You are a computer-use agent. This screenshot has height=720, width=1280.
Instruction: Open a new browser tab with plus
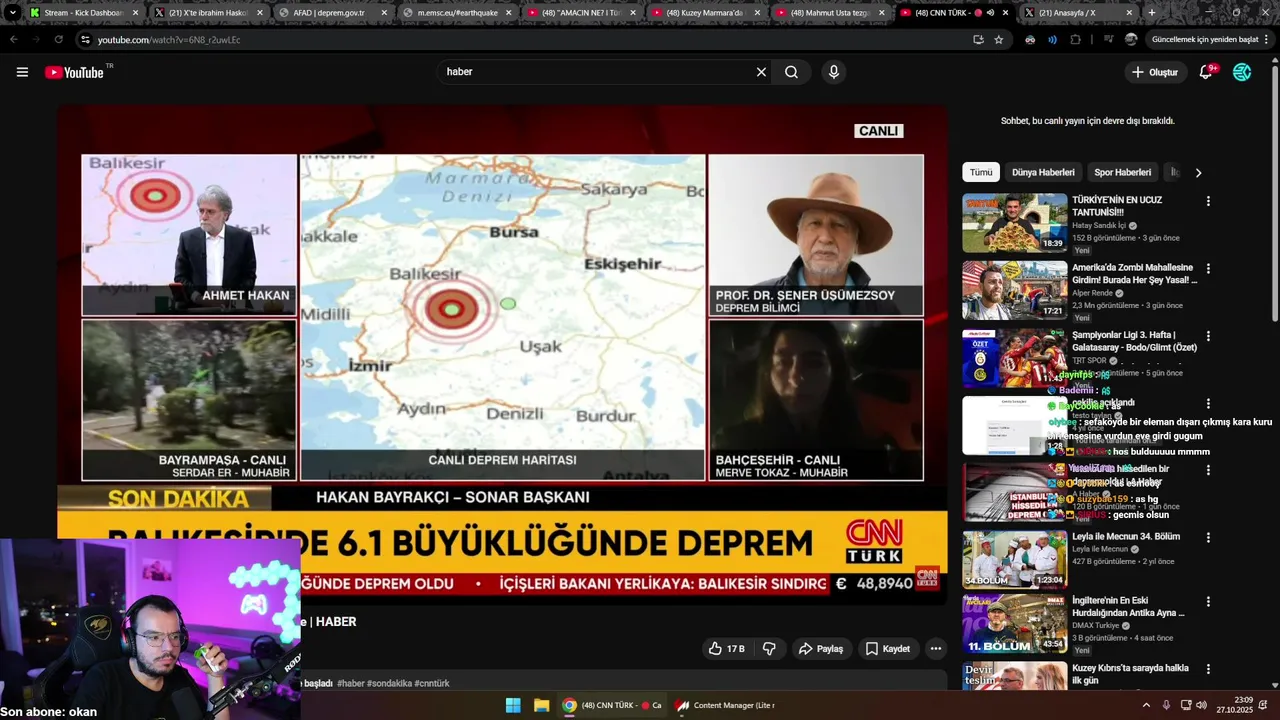[x=1152, y=13]
